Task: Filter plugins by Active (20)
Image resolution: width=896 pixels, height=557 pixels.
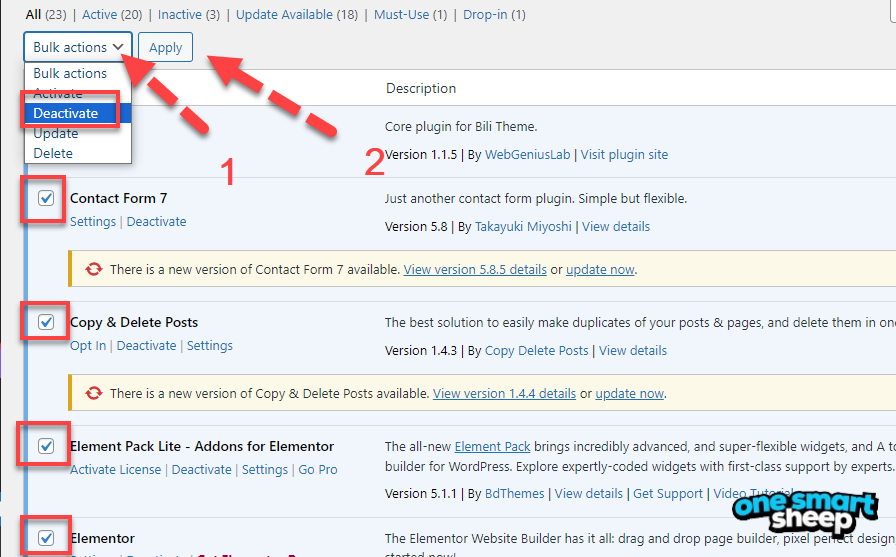Action: [x=112, y=14]
